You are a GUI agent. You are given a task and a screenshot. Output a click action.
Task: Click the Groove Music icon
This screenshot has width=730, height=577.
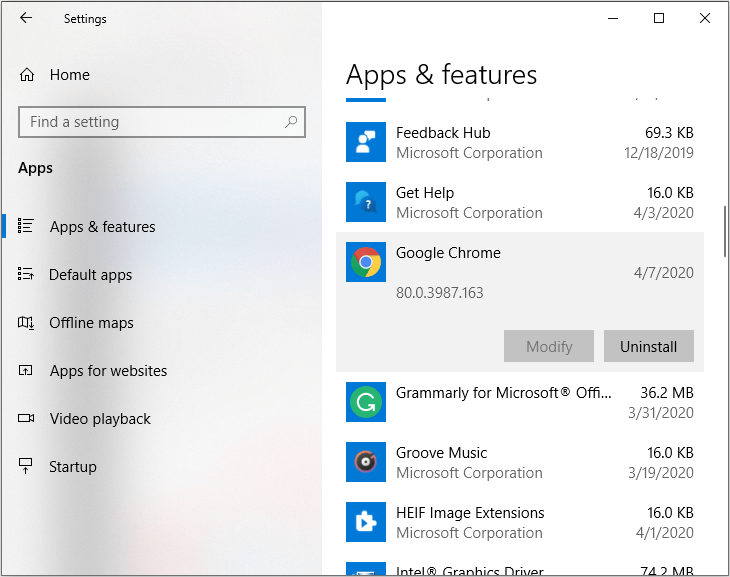pyautogui.click(x=366, y=462)
